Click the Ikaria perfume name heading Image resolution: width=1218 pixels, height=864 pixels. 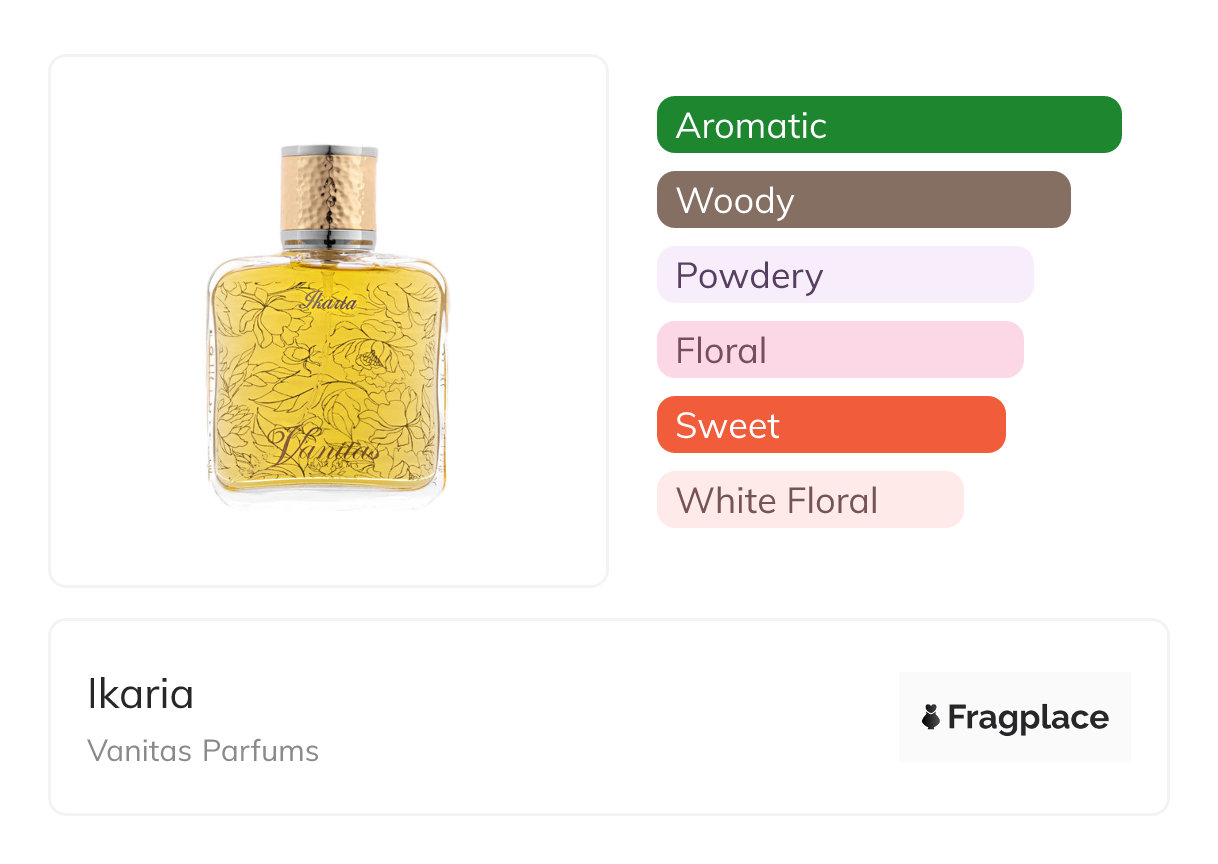coord(141,695)
